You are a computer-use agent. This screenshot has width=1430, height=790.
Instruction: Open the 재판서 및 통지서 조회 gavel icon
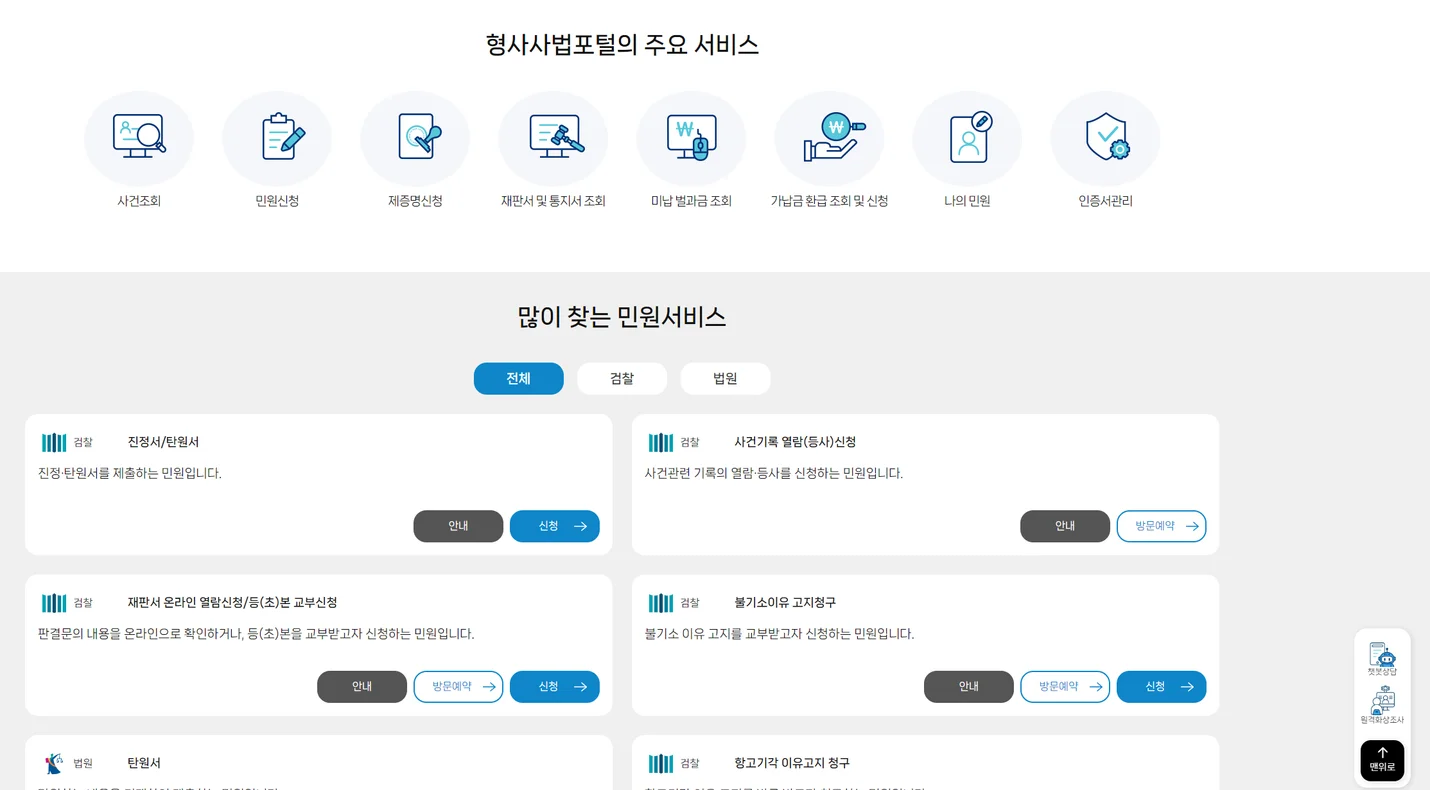tap(553, 138)
